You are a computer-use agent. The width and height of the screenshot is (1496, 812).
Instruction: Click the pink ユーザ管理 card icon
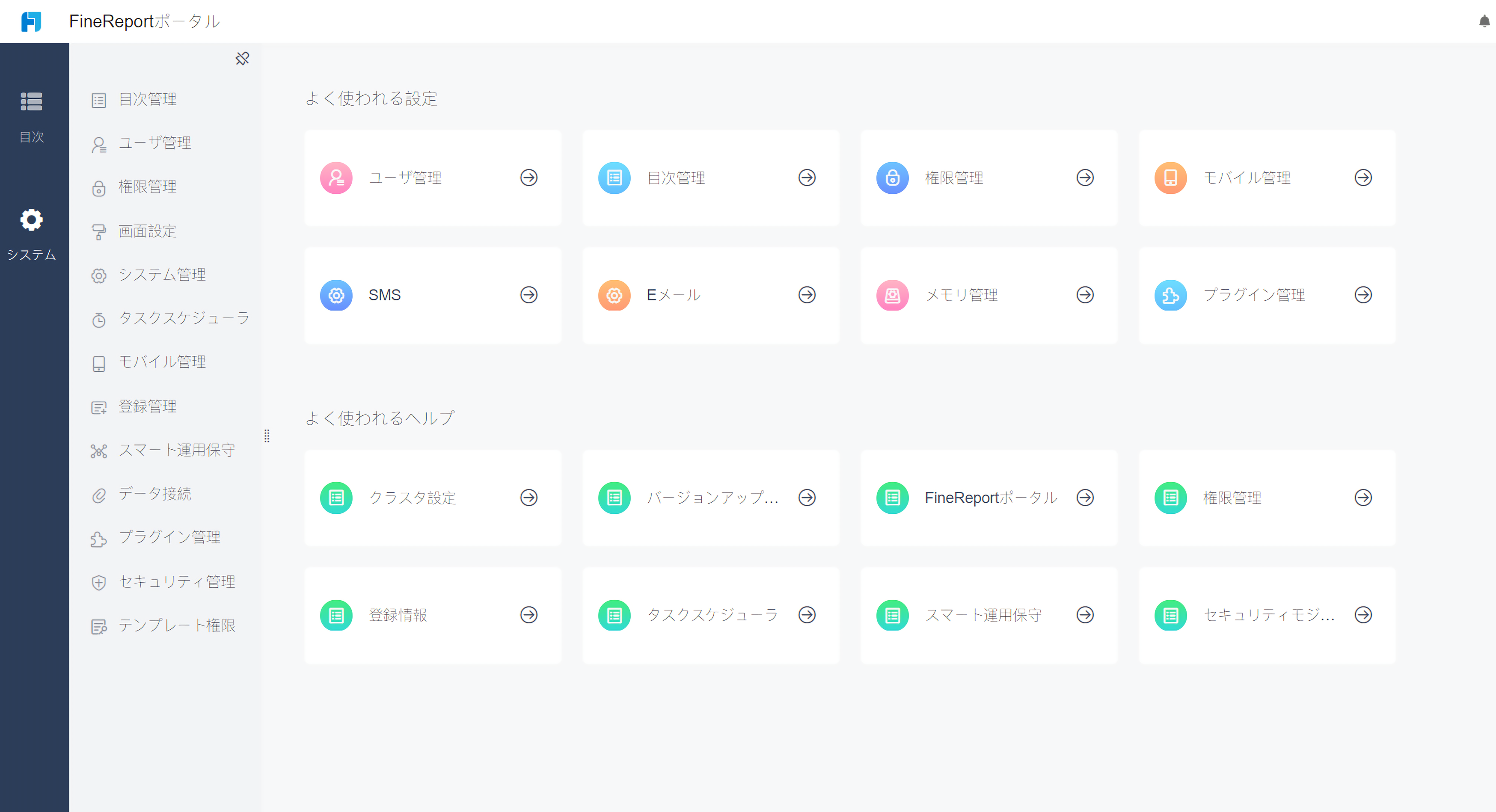click(336, 178)
